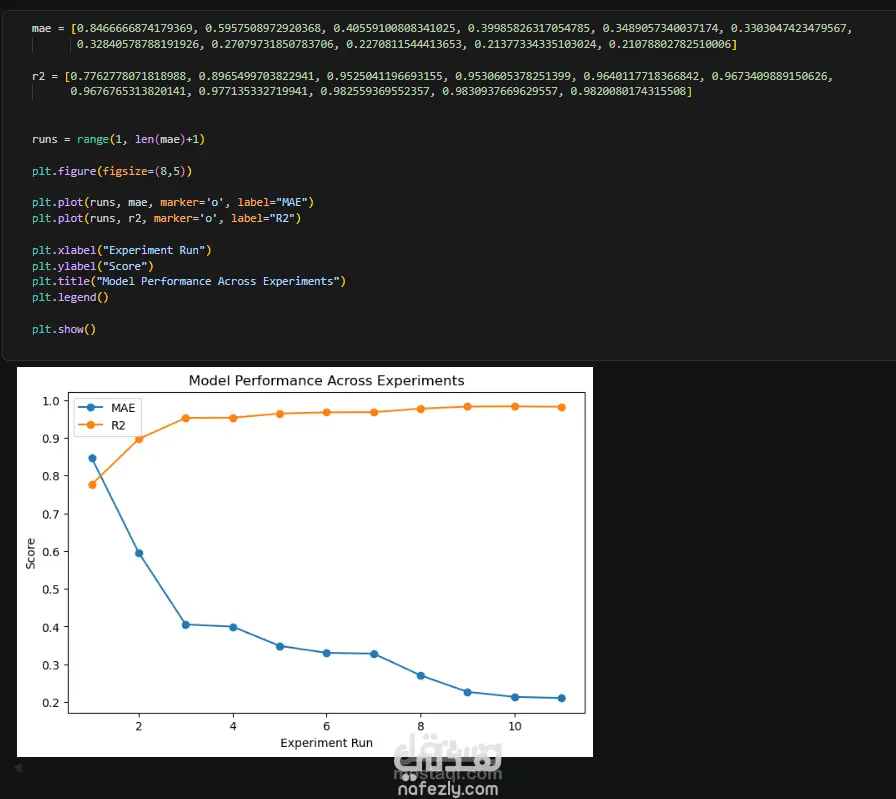This screenshot has height=799, width=896.
Task: Click the plt.plot line with label "R2"
Action: [166, 218]
